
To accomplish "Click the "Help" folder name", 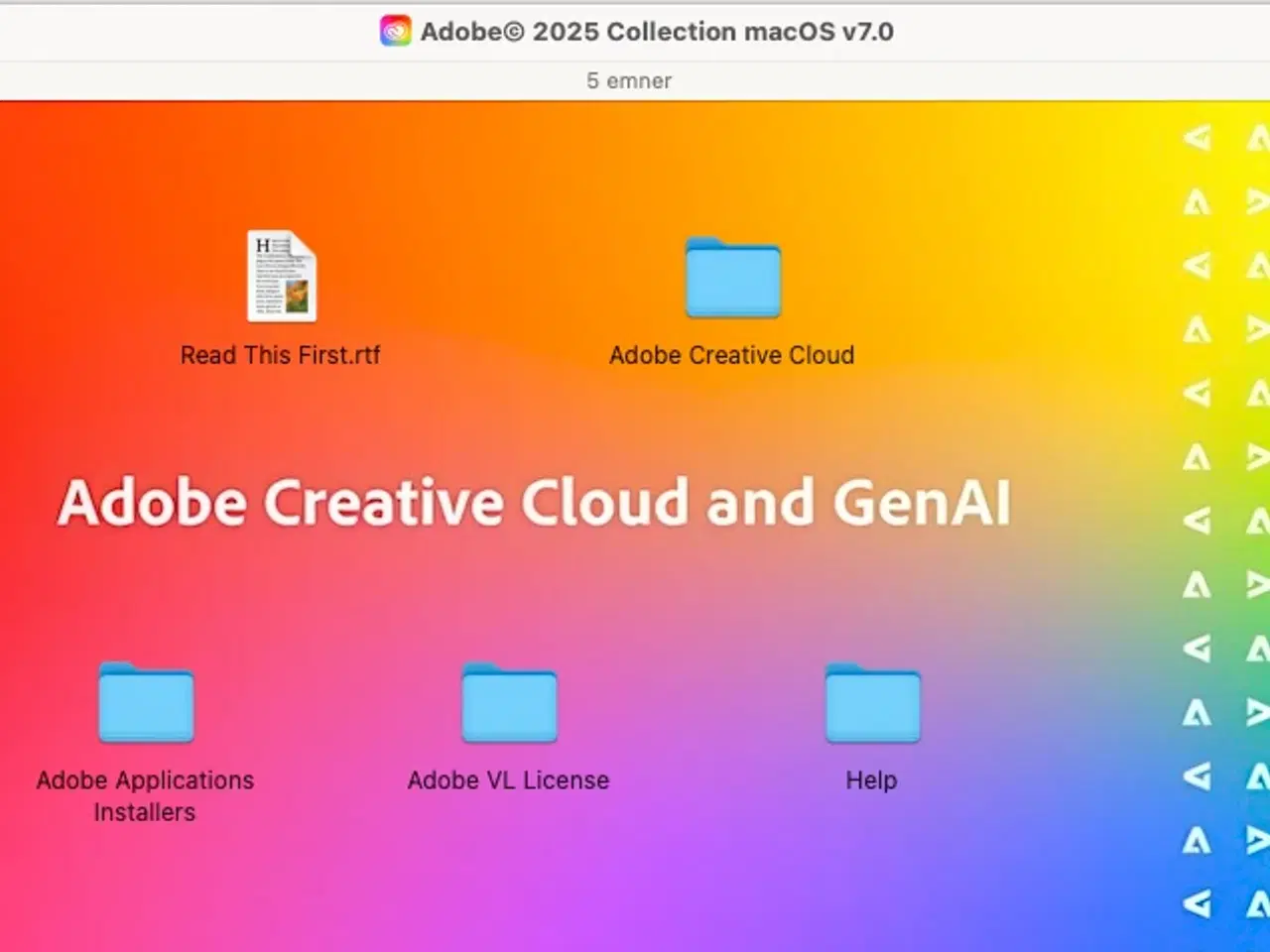I will 871,780.
